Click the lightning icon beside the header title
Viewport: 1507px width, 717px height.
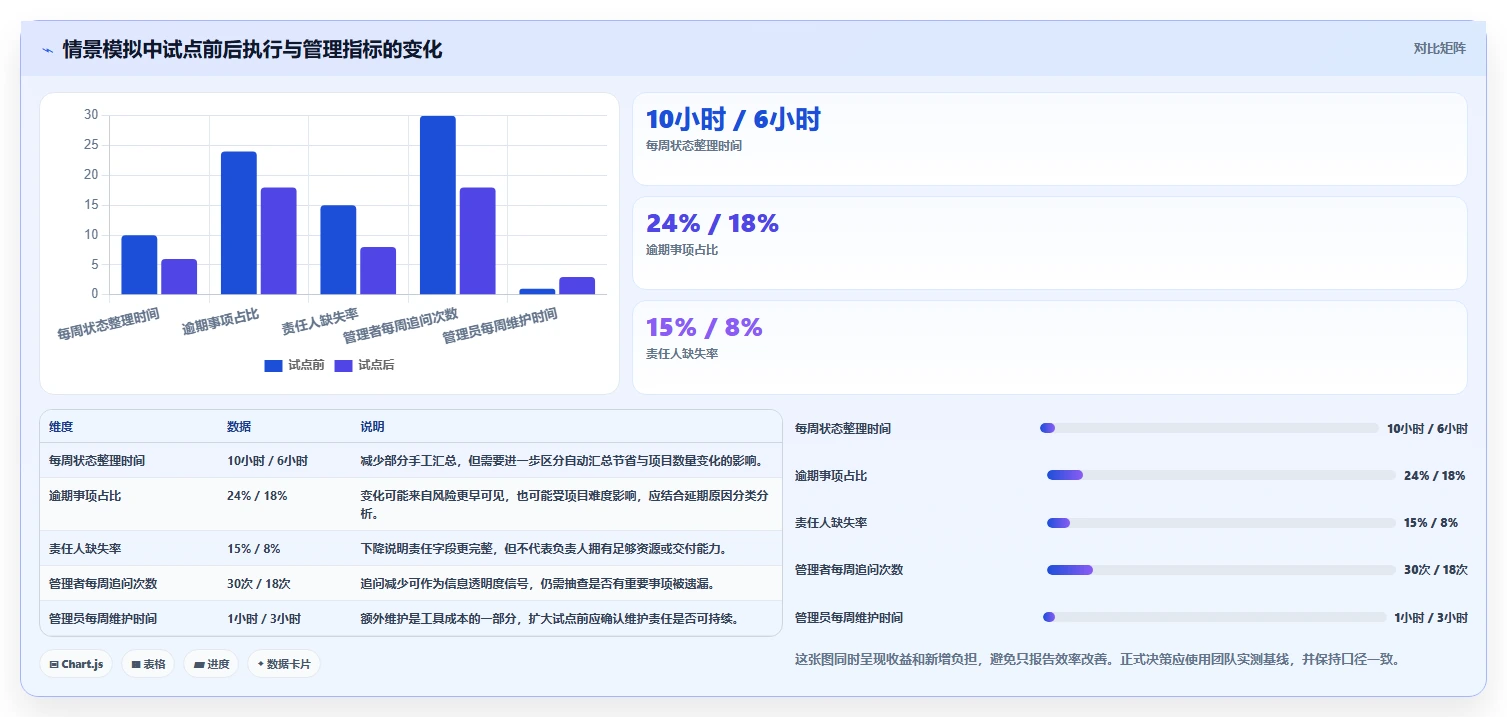47,50
